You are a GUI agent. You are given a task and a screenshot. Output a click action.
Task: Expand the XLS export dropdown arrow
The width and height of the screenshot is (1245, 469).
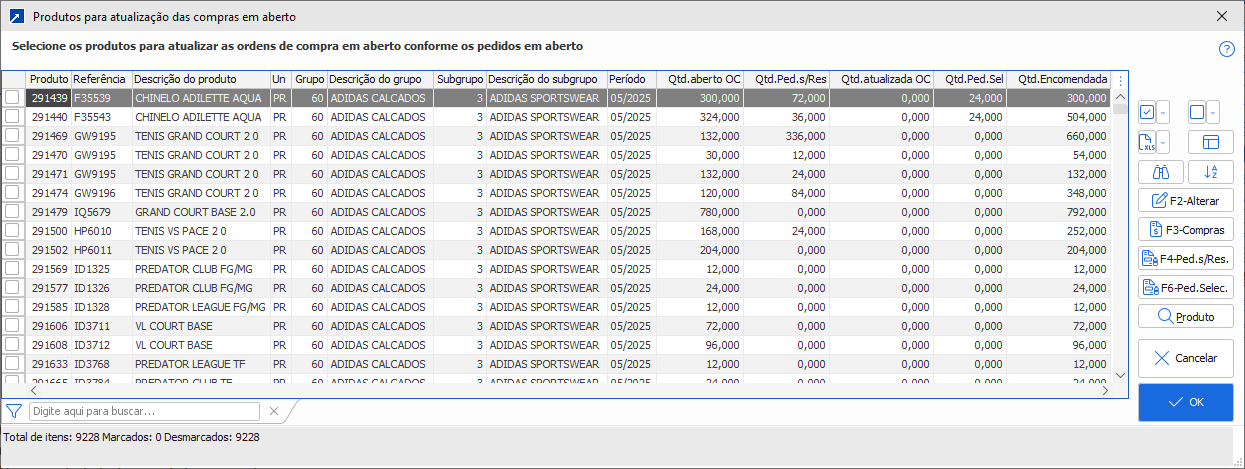(1165, 142)
